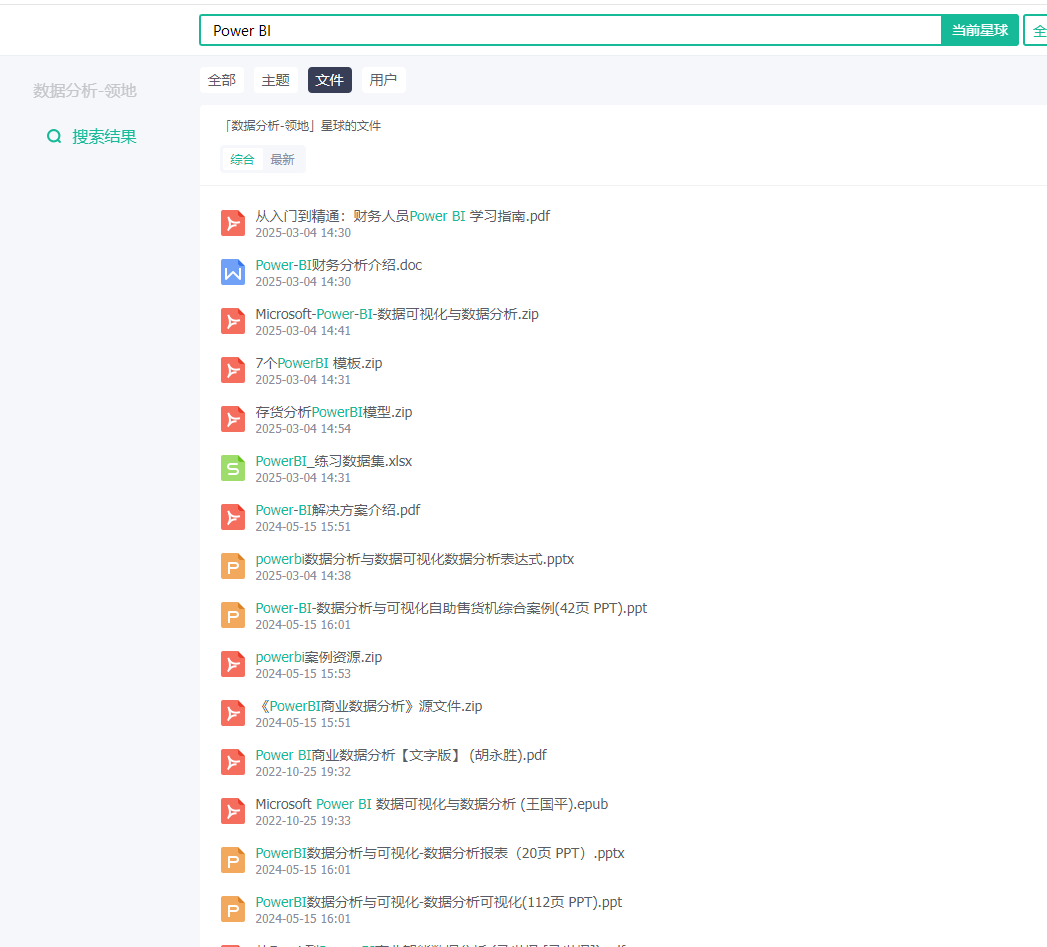Sort results by 最新
The image size is (1047, 947).
click(x=282, y=160)
